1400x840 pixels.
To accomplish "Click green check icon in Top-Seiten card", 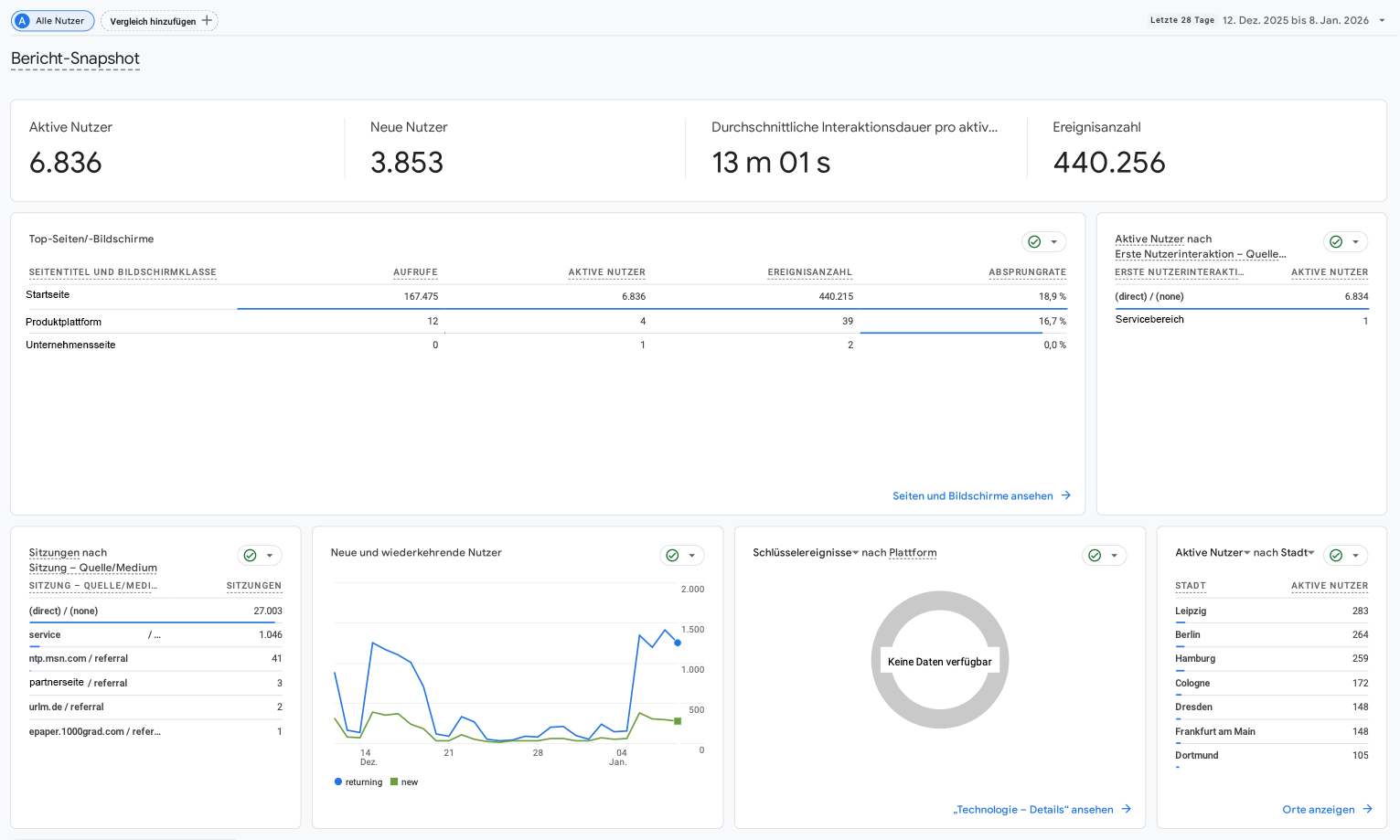I will point(1034,242).
